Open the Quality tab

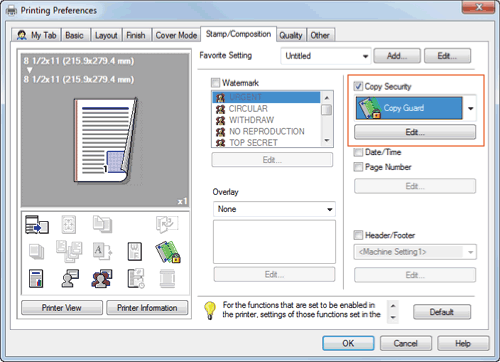pos(291,35)
